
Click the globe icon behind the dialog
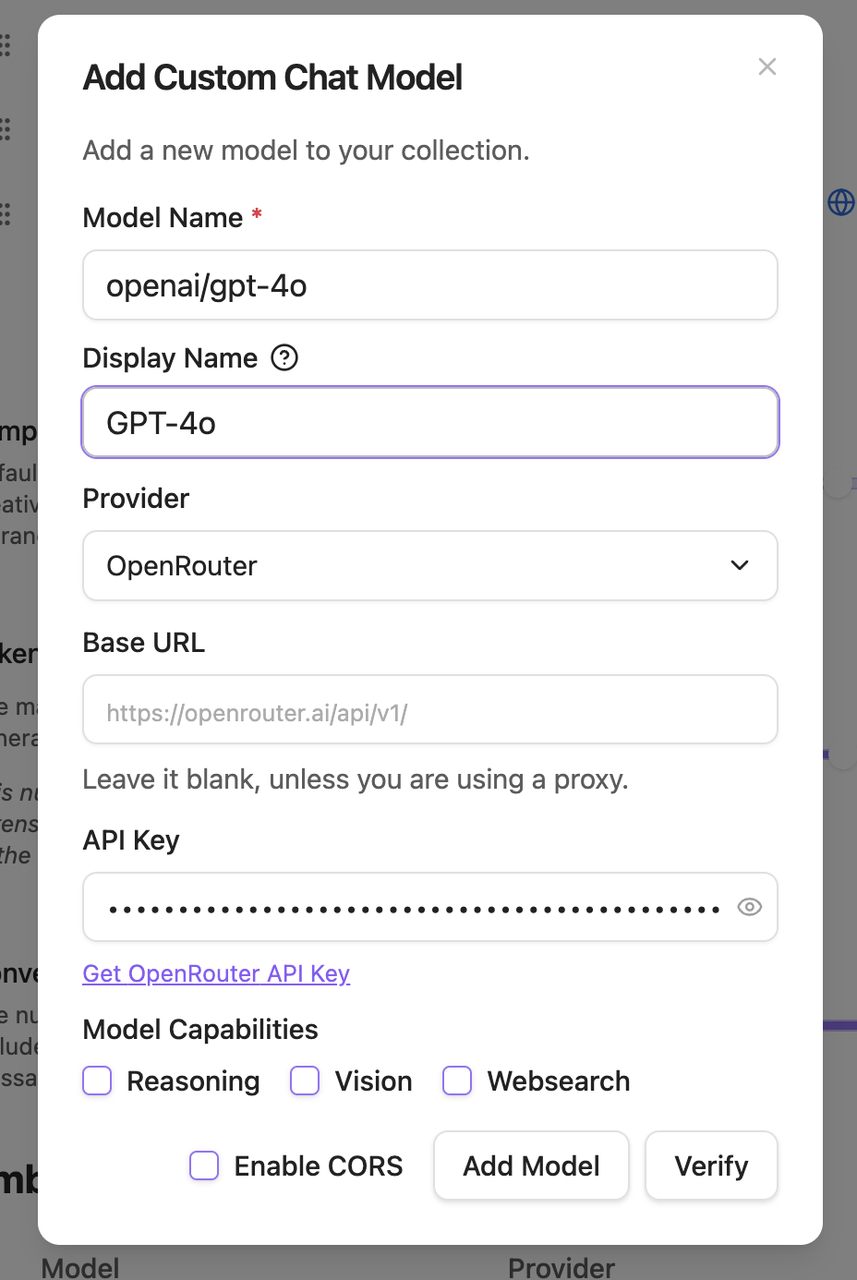click(841, 203)
